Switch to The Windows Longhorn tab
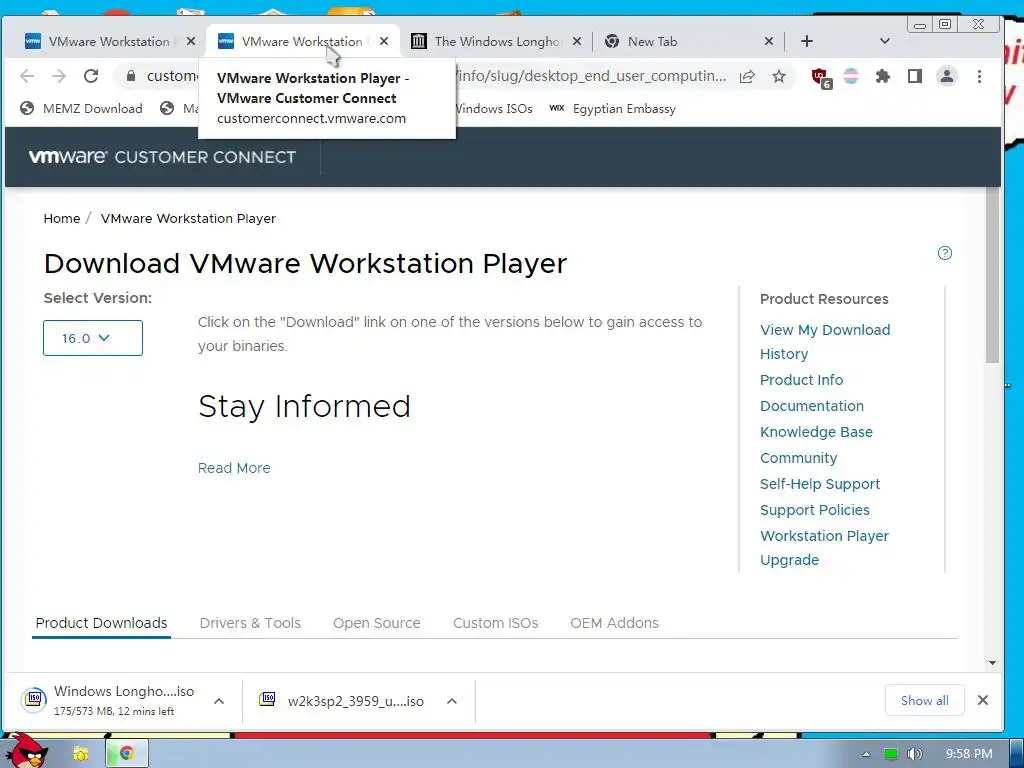This screenshot has height=768, width=1024. click(496, 41)
